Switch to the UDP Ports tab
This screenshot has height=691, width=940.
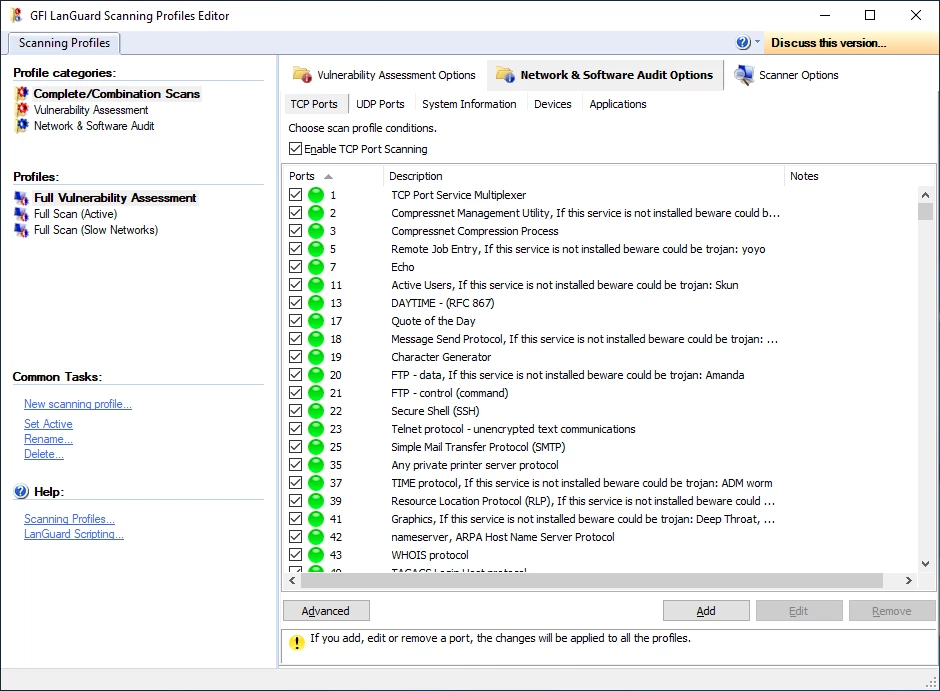pyautogui.click(x=379, y=103)
